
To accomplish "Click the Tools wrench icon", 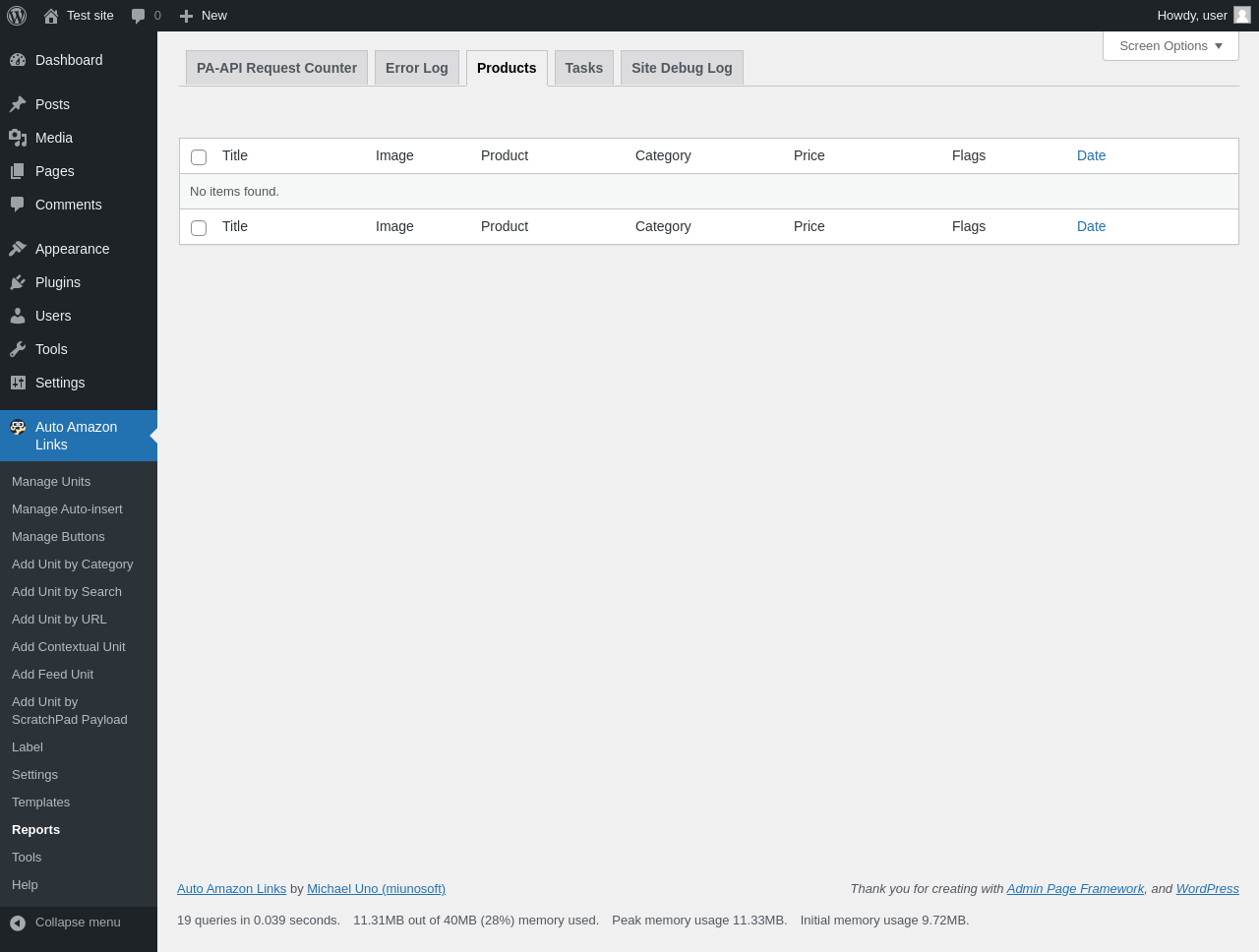I will (18, 349).
